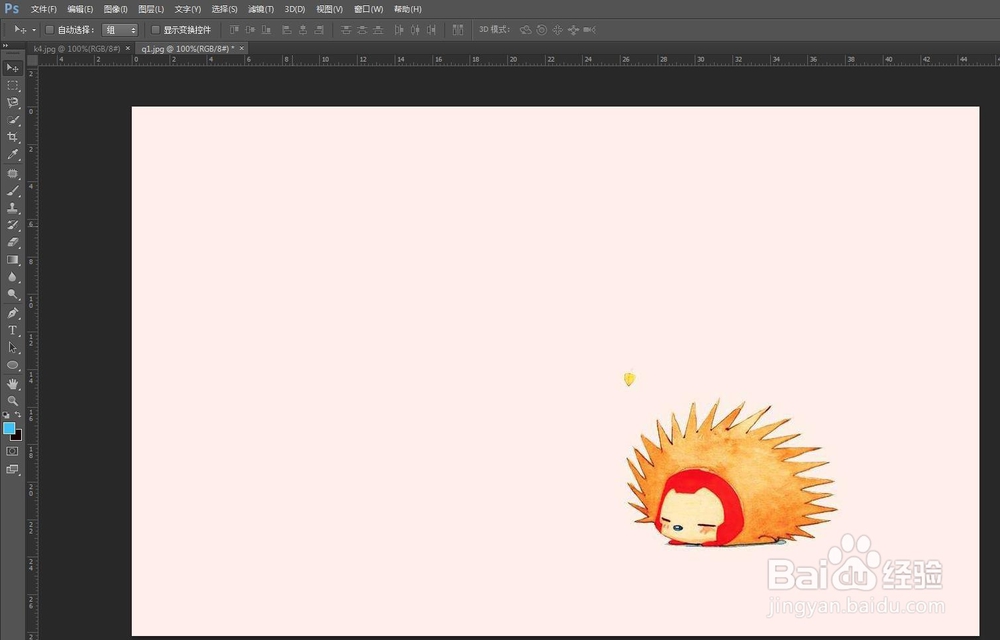
Task: Select the Horizontal Type tool
Action: coord(12,330)
